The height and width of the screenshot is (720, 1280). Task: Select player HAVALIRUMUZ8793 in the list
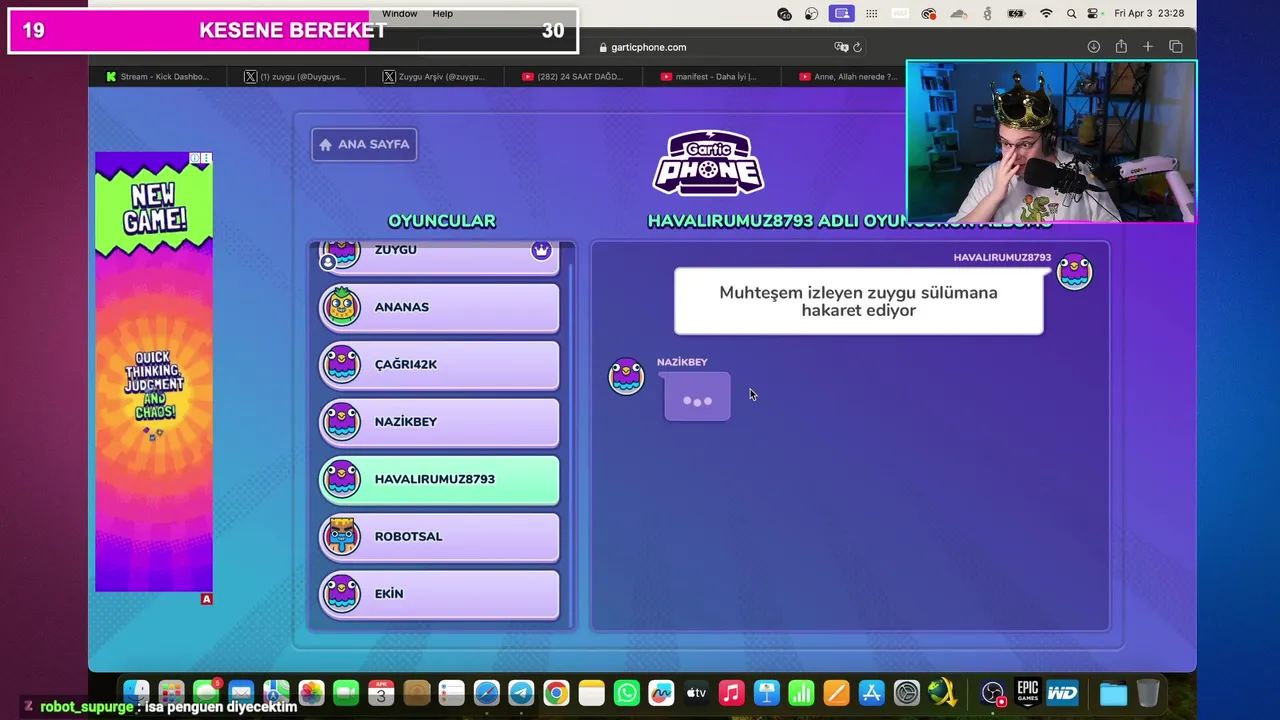(439, 479)
